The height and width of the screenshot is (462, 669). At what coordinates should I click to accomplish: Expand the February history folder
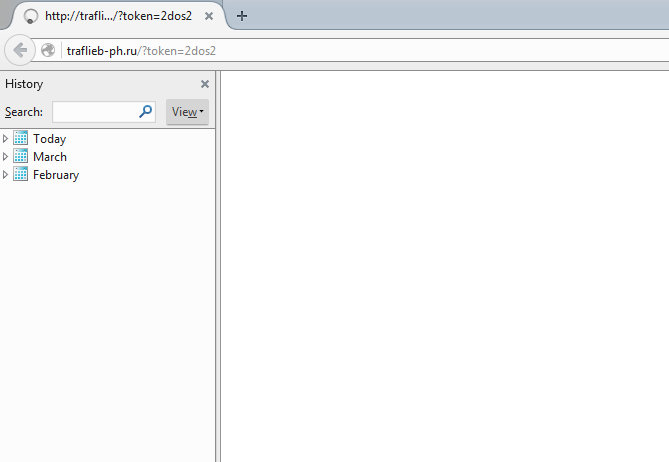[6, 174]
